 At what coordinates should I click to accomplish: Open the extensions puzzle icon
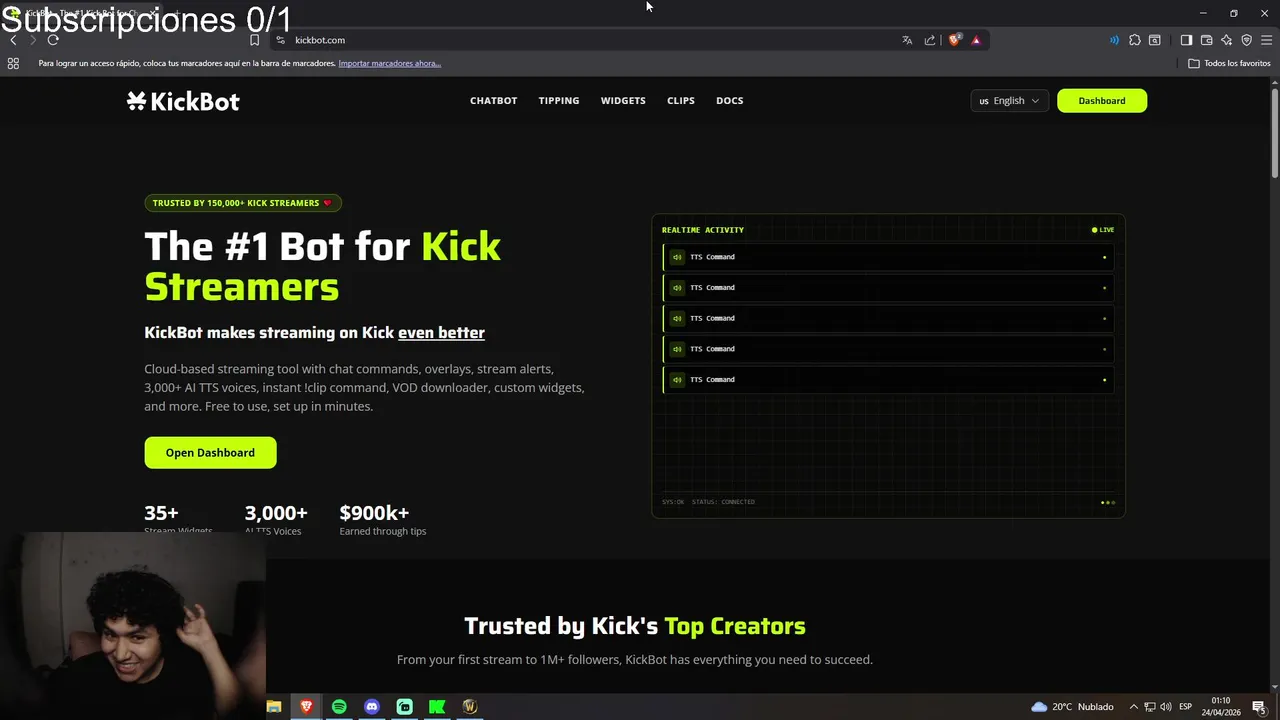click(1135, 40)
